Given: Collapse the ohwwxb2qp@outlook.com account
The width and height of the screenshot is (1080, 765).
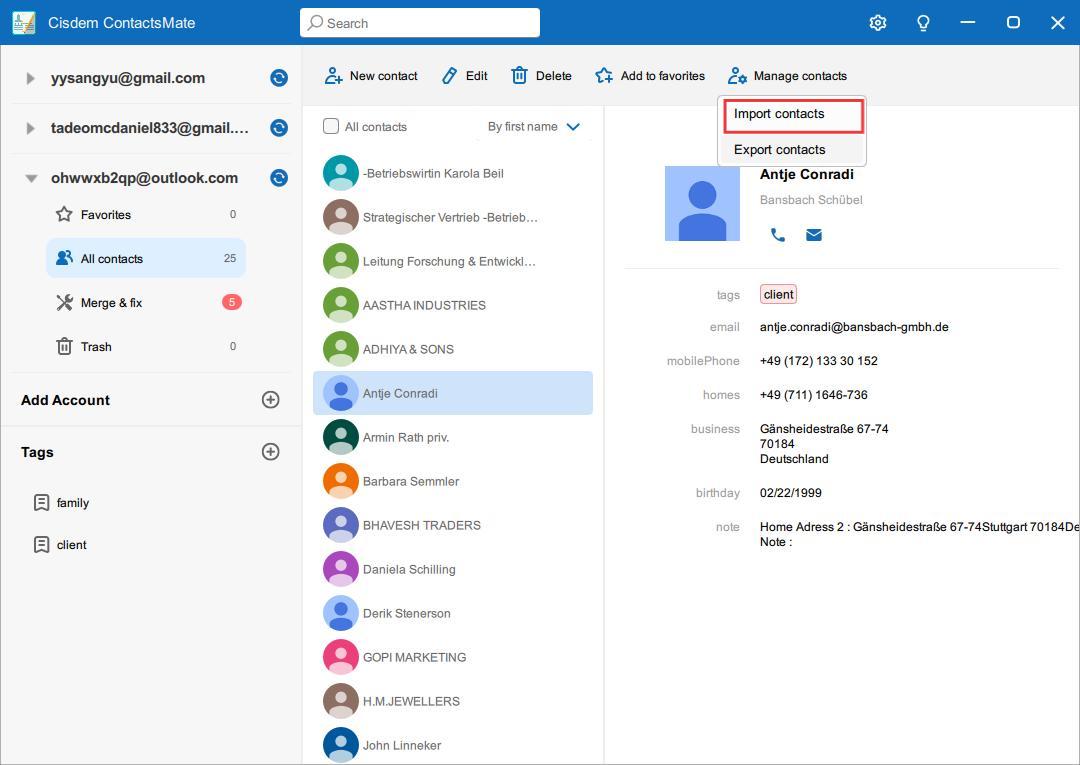Looking at the screenshot, I should point(31,178).
